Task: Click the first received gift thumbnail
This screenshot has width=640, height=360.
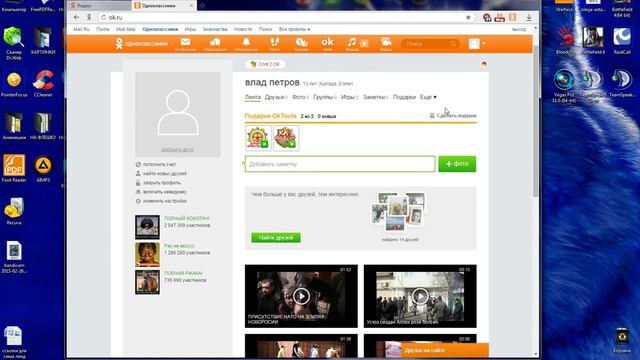Action: [258, 138]
